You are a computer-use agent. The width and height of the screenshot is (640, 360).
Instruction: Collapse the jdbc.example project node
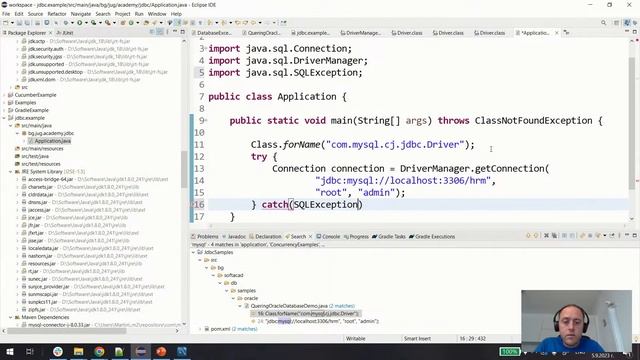4,118
